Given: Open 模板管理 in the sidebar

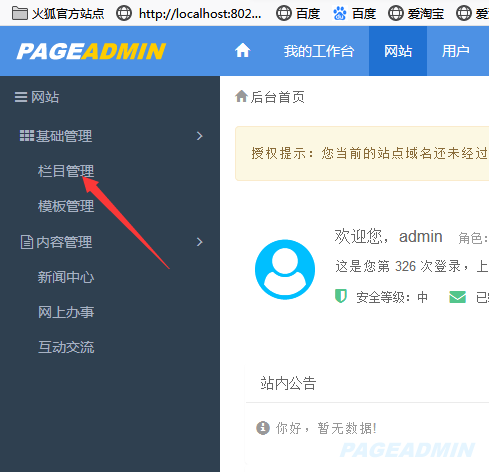Looking at the screenshot, I should pos(66,206).
